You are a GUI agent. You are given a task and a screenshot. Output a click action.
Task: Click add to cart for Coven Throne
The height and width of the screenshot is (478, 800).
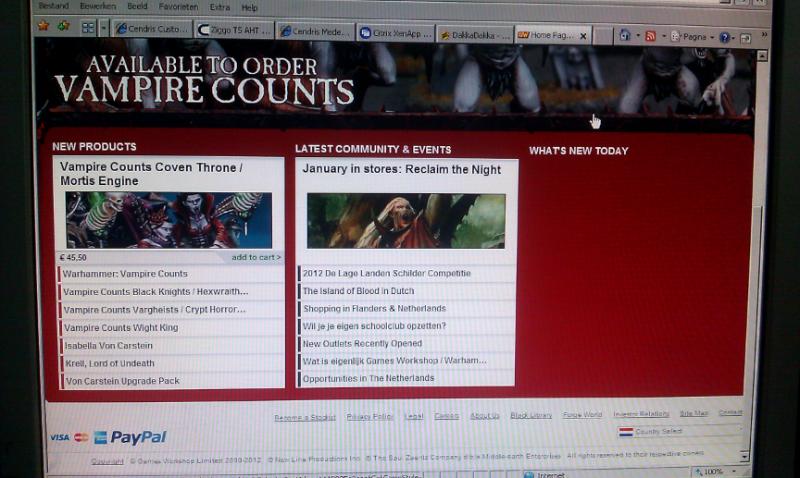(x=256, y=257)
